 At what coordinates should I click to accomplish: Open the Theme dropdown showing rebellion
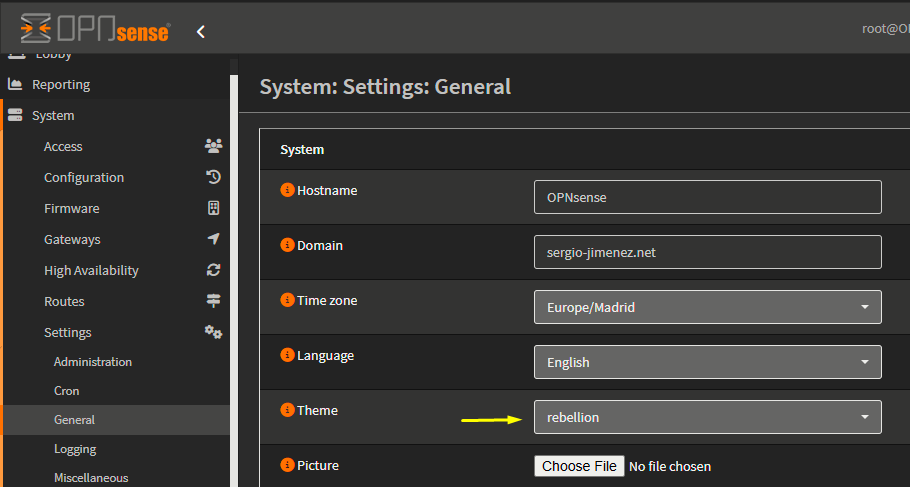(x=707, y=417)
